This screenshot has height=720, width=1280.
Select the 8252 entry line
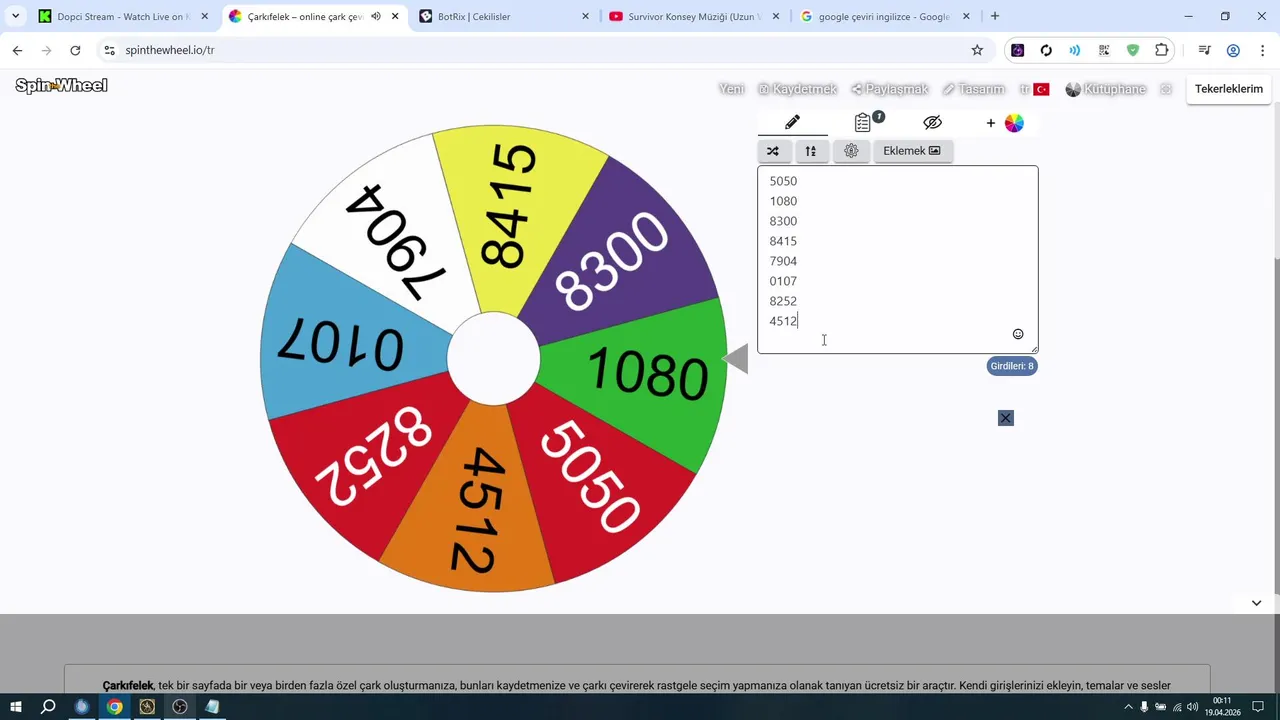[783, 301]
